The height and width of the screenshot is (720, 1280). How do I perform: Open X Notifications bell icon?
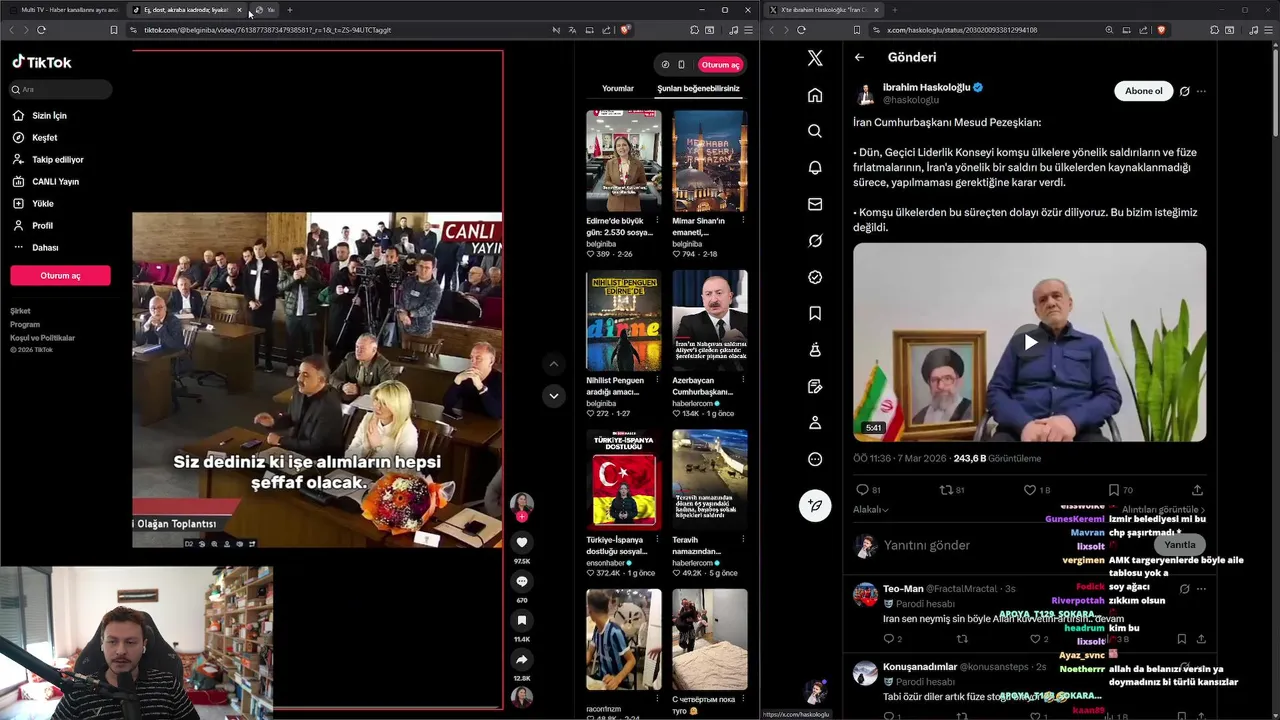[x=815, y=168]
